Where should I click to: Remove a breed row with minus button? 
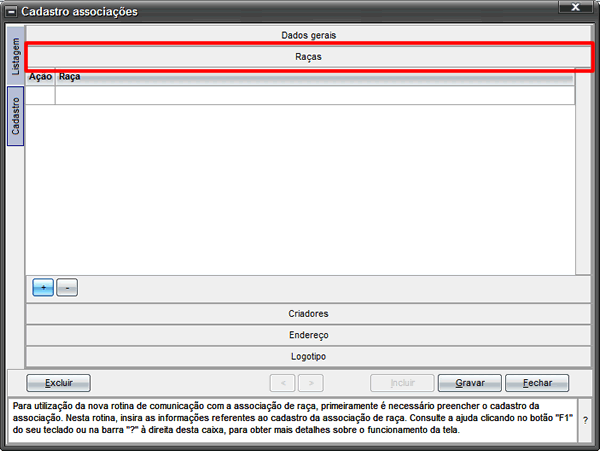pos(67,287)
